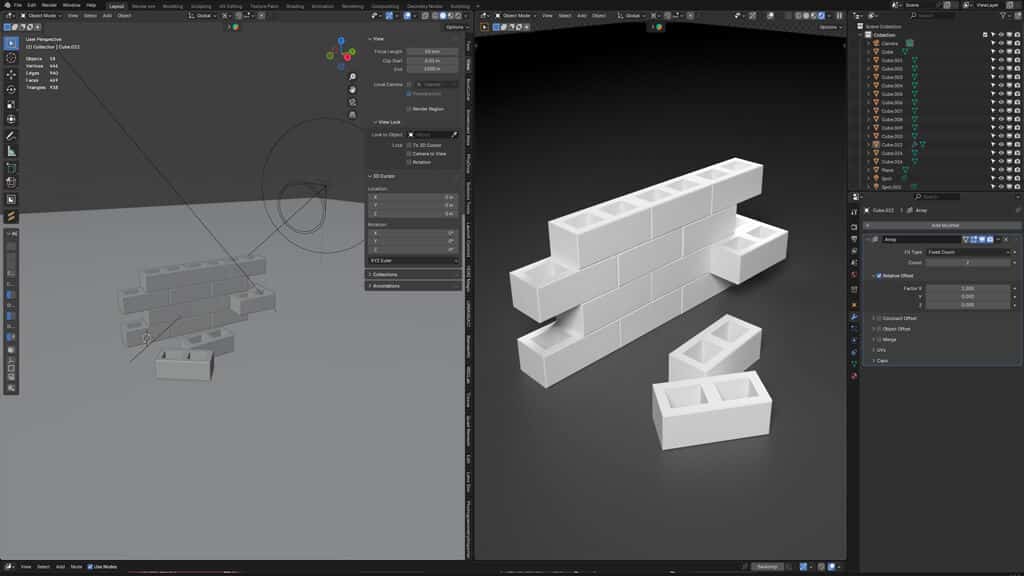Switch to the Layout workspace tab

[x=116, y=5]
